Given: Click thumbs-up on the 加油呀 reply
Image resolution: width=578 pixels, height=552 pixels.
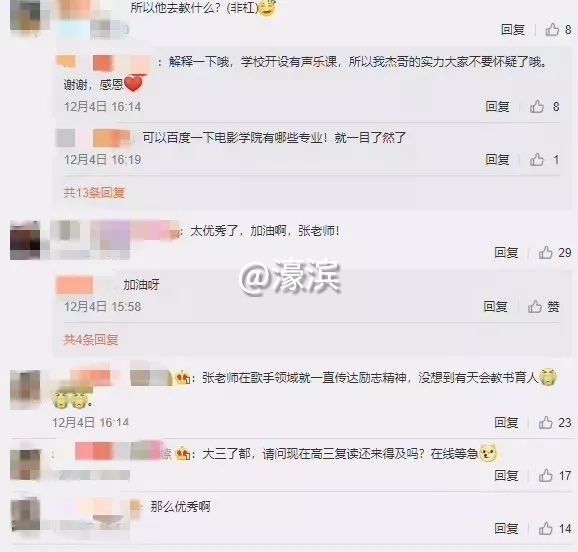Looking at the screenshot, I should click(535, 306).
